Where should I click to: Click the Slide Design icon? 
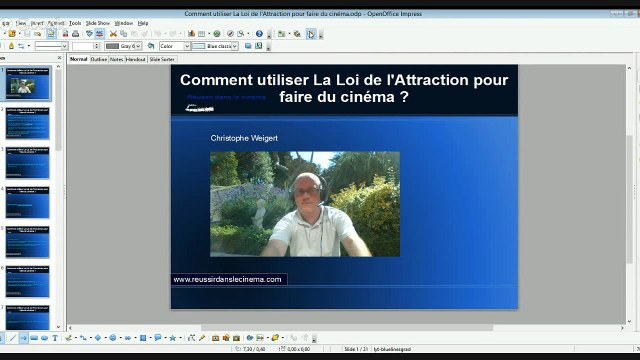pyautogui.click(x=297, y=33)
